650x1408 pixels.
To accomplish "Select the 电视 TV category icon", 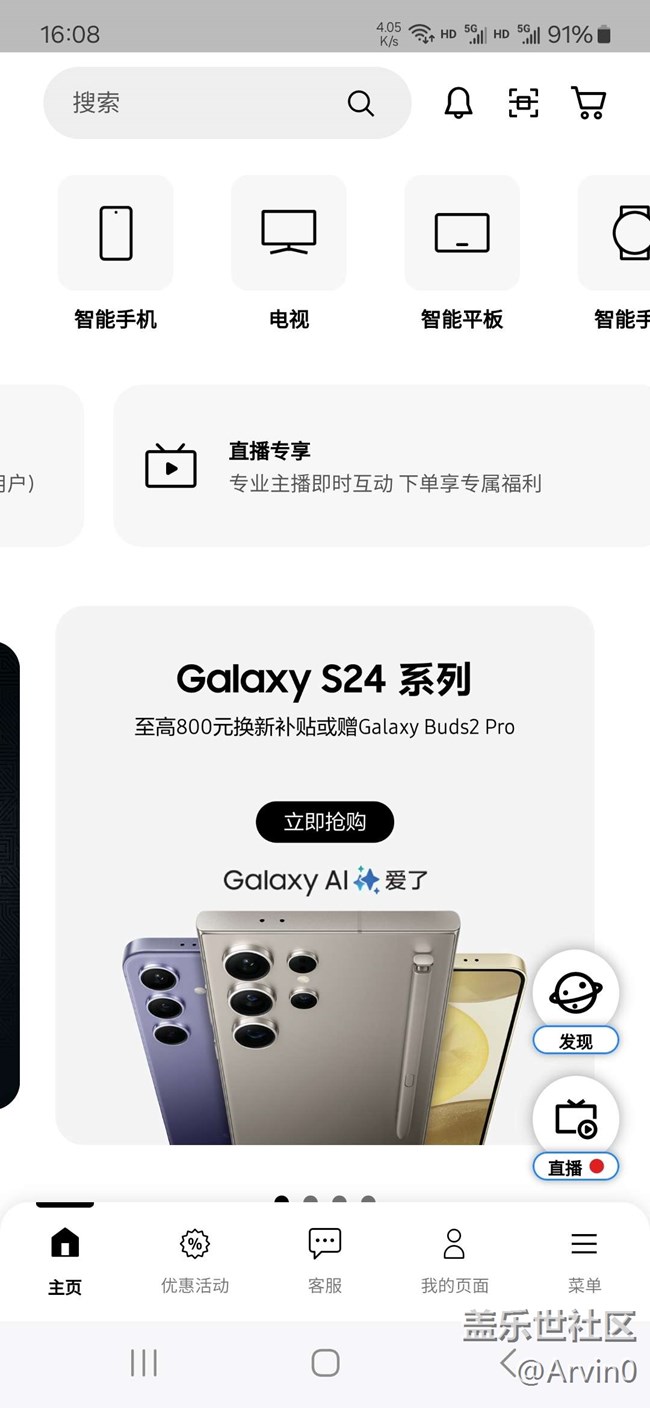I will (x=289, y=233).
